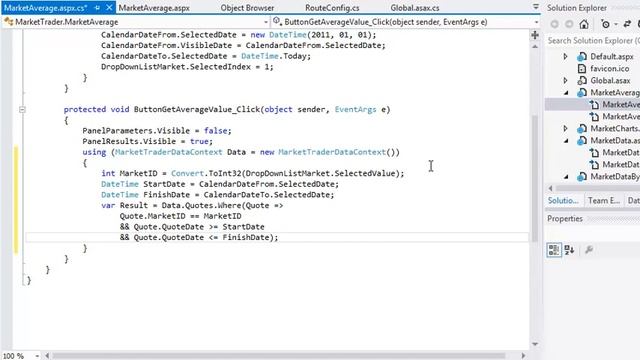This screenshot has height=360, width=640.
Task: Click Solution Explorer horizontal scroll left arrow
Action: [x=551, y=188]
